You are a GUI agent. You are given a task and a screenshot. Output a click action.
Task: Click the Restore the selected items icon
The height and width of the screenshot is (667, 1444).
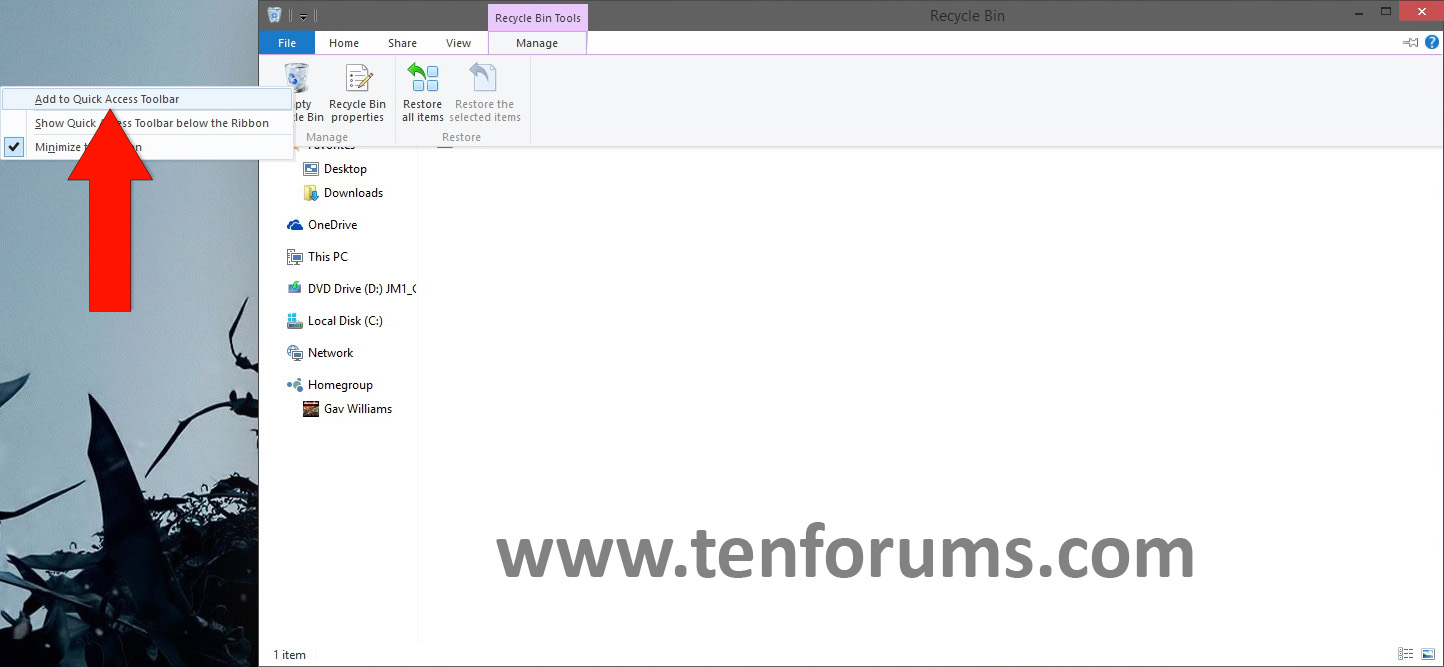pos(484,95)
